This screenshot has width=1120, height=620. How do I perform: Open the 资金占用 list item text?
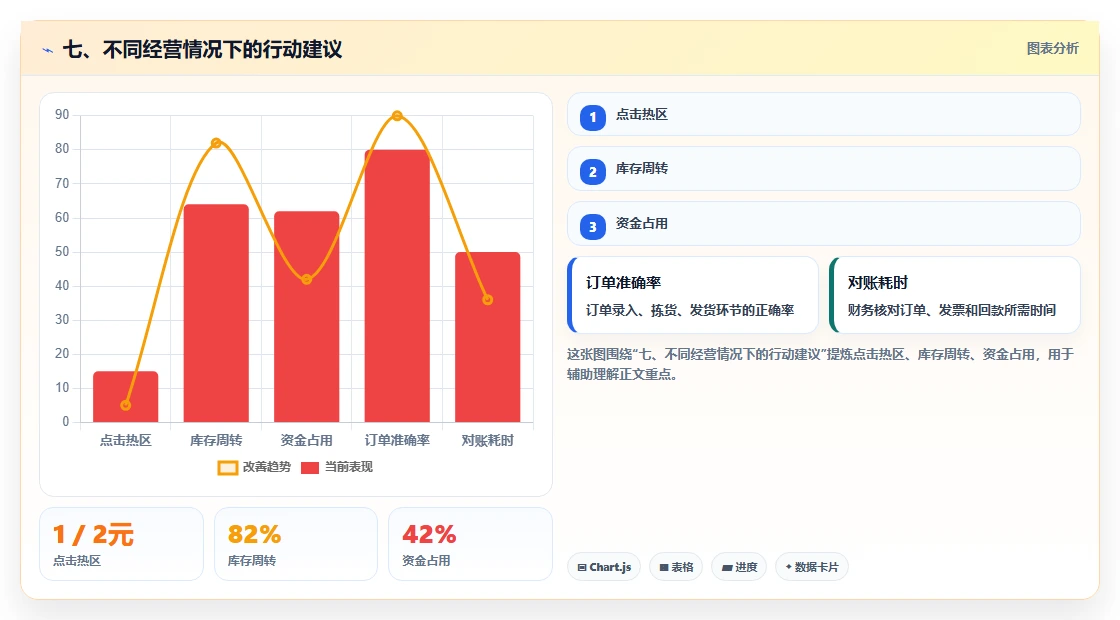point(641,224)
